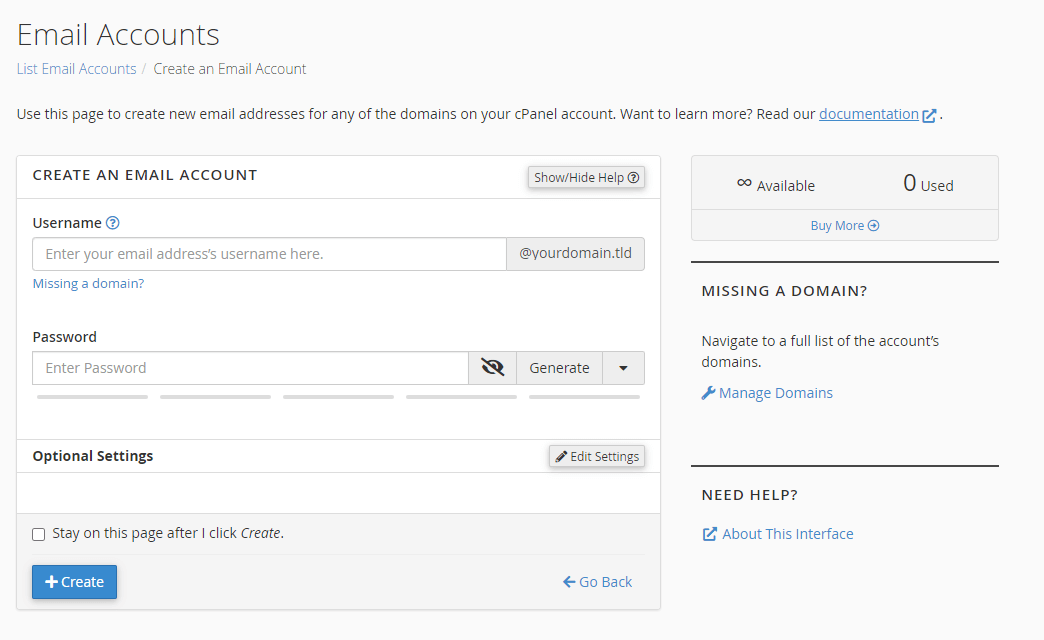Open List Email Accounts breadcrumb
1044x640 pixels.
[77, 69]
